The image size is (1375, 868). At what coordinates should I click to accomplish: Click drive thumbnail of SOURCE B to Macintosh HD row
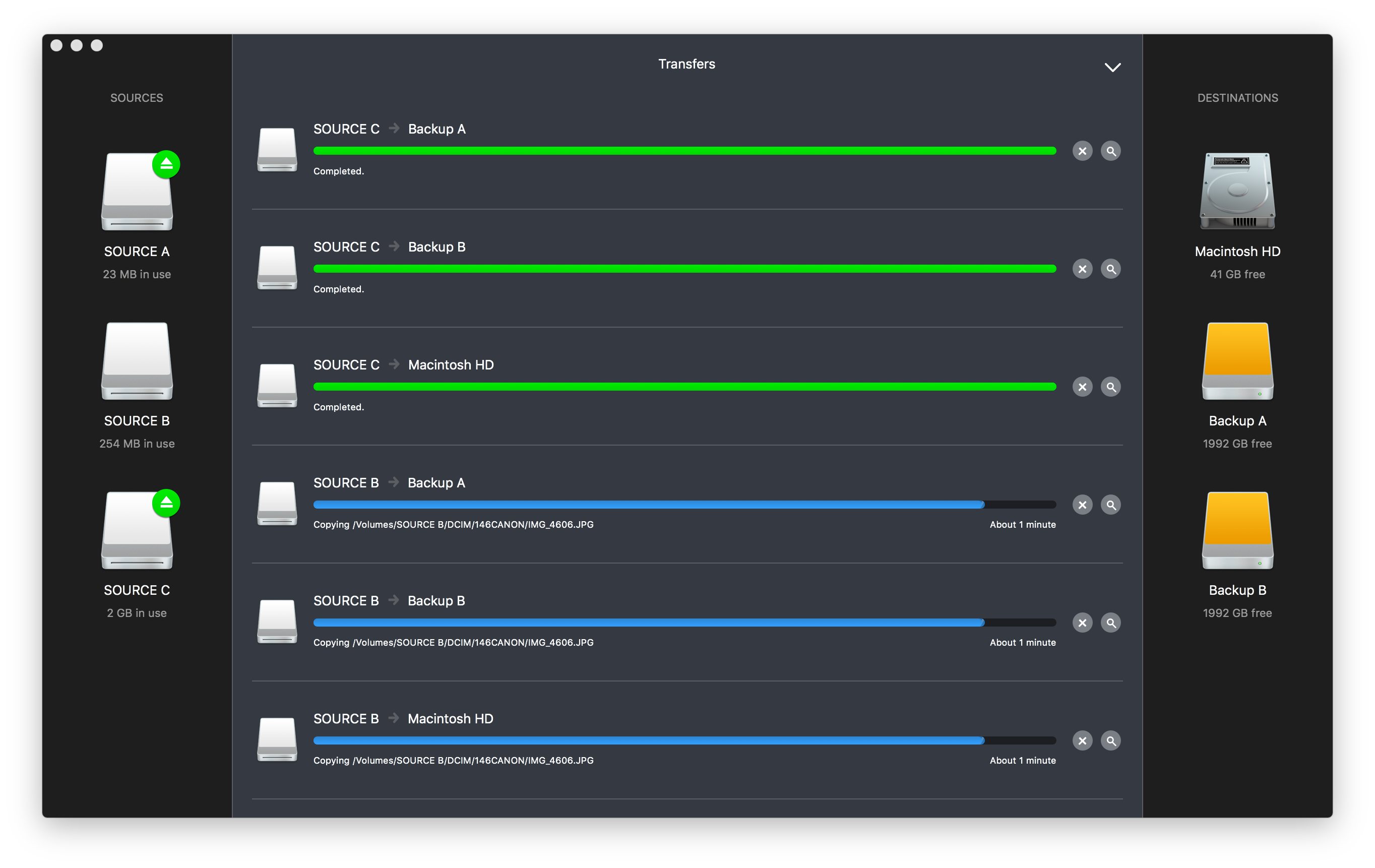[277, 739]
